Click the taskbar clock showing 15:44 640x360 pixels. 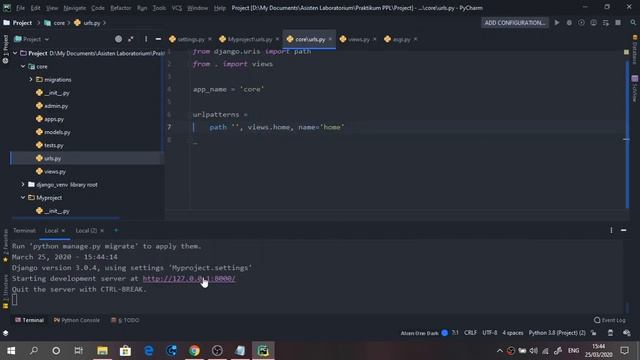598,351
